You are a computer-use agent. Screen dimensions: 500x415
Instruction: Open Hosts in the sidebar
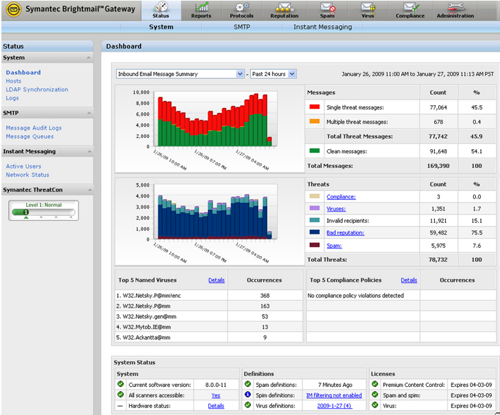(x=13, y=81)
